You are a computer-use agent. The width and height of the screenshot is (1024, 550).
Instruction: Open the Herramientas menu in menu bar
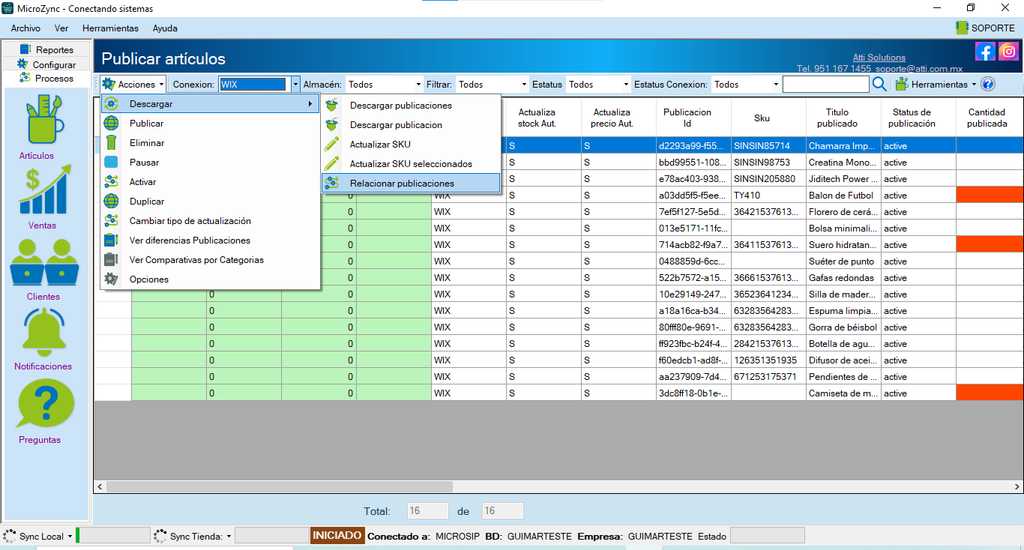pos(110,28)
